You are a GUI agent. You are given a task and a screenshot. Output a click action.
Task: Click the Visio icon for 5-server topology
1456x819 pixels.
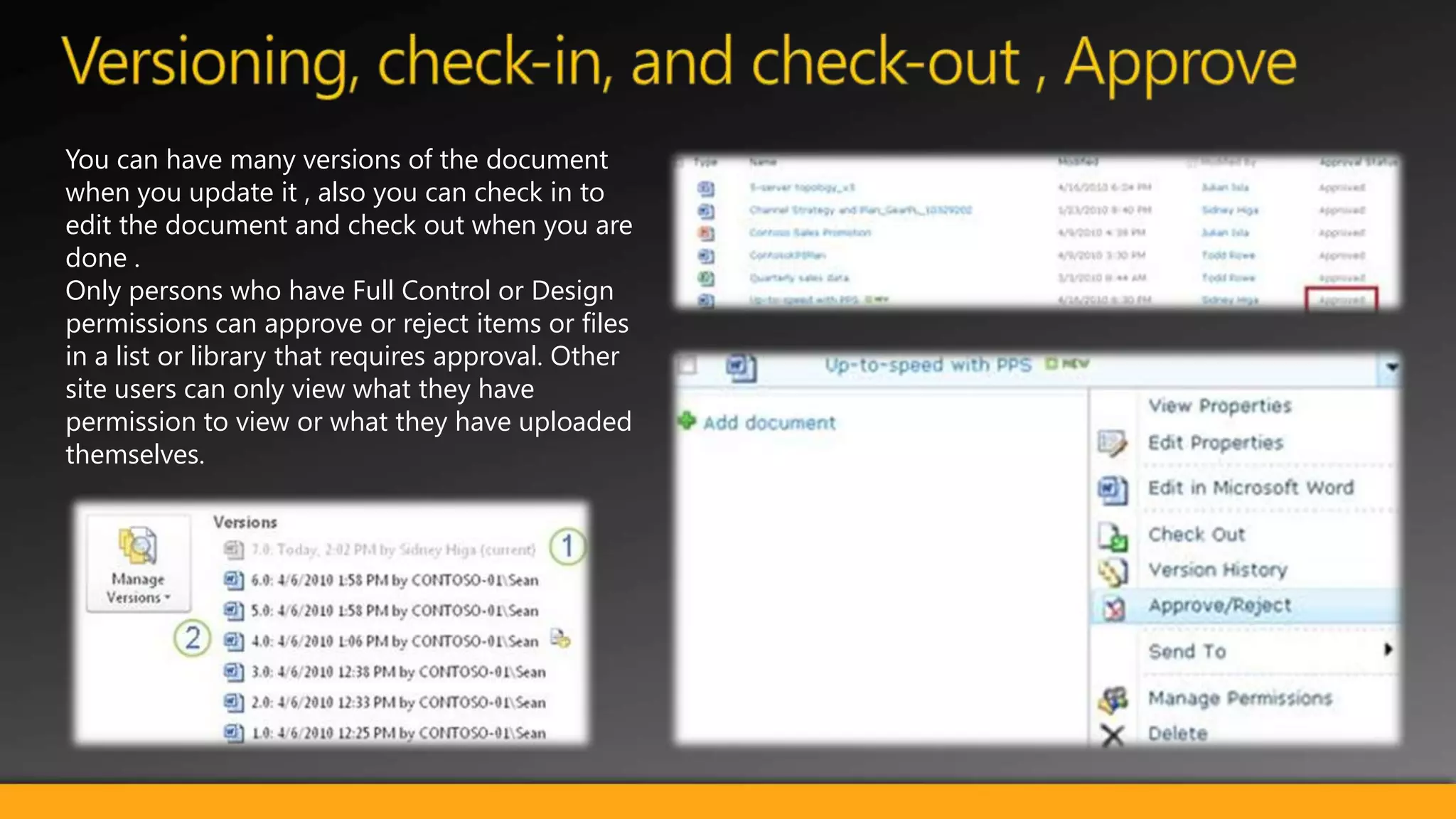pyautogui.click(x=705, y=188)
